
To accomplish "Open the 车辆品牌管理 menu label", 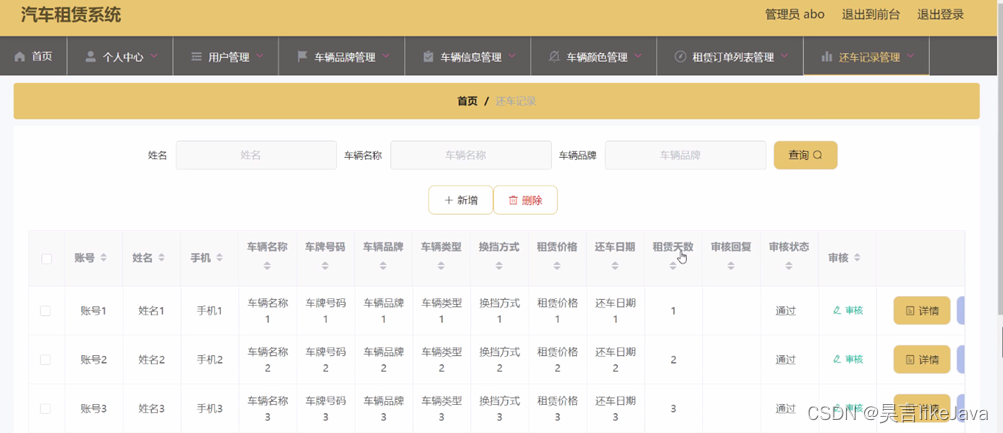I will (345, 57).
